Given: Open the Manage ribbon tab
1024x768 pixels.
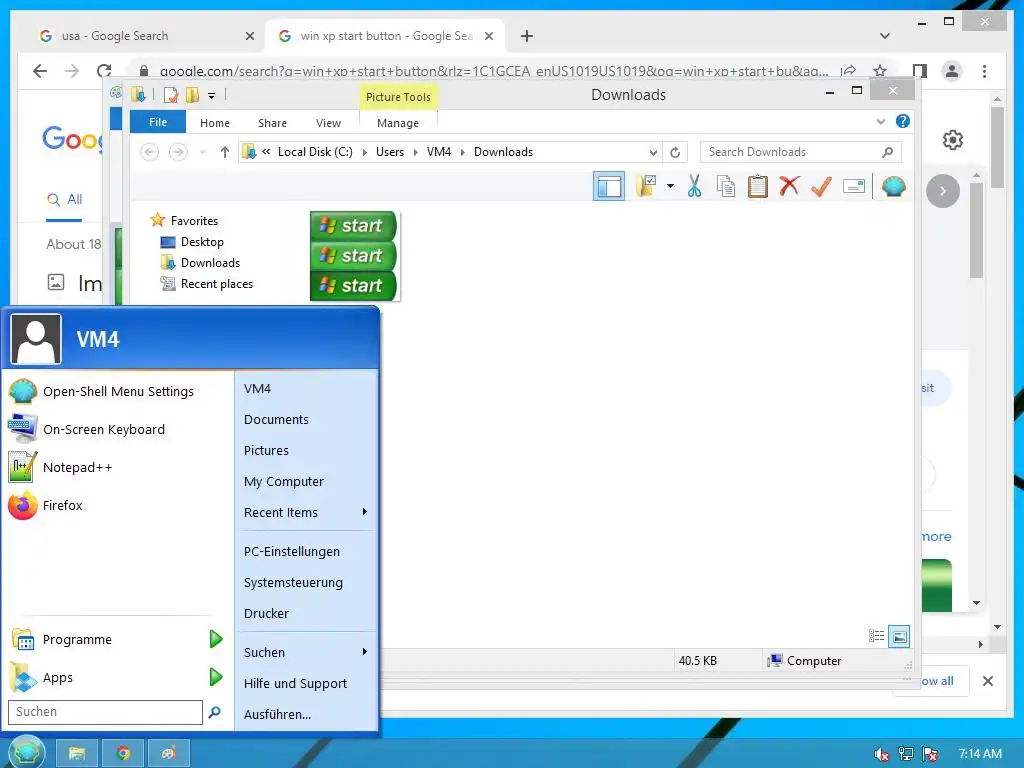Looking at the screenshot, I should (398, 123).
